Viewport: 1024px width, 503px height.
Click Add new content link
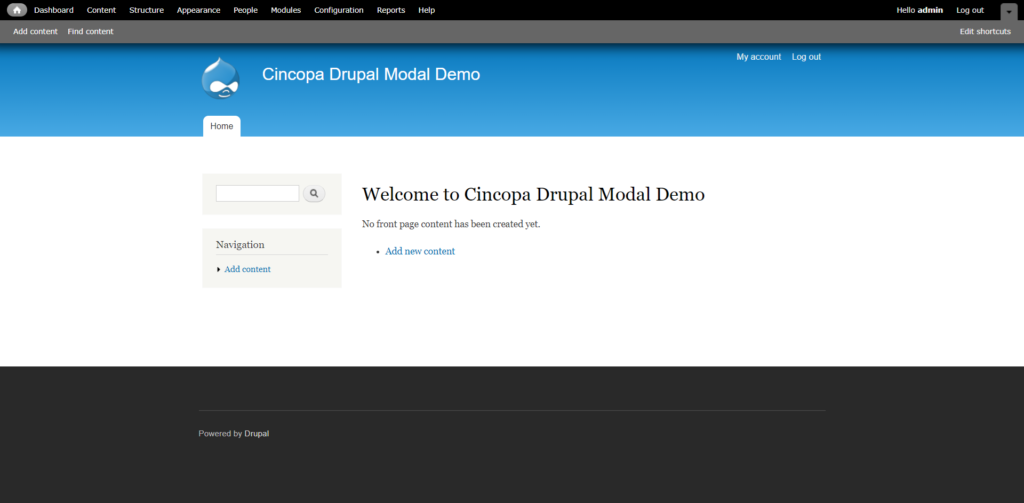(x=420, y=251)
